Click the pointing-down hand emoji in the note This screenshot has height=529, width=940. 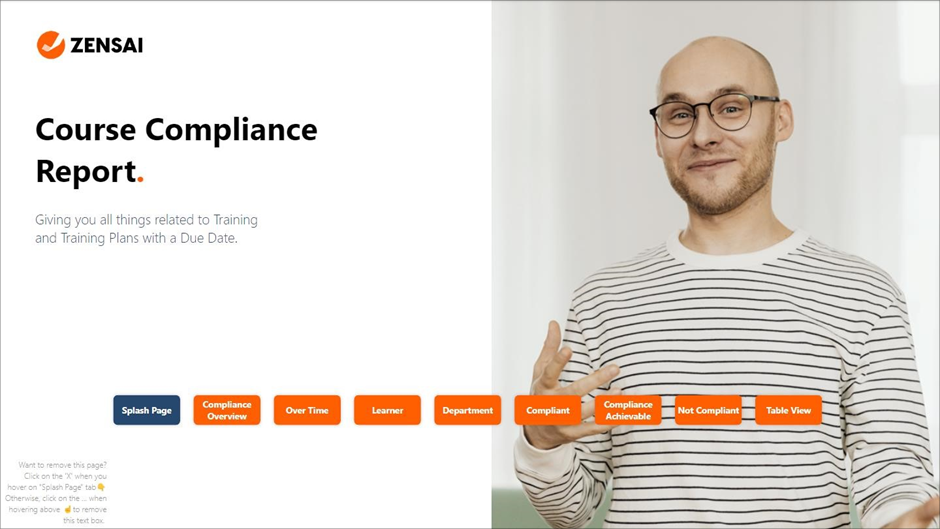click(101, 487)
